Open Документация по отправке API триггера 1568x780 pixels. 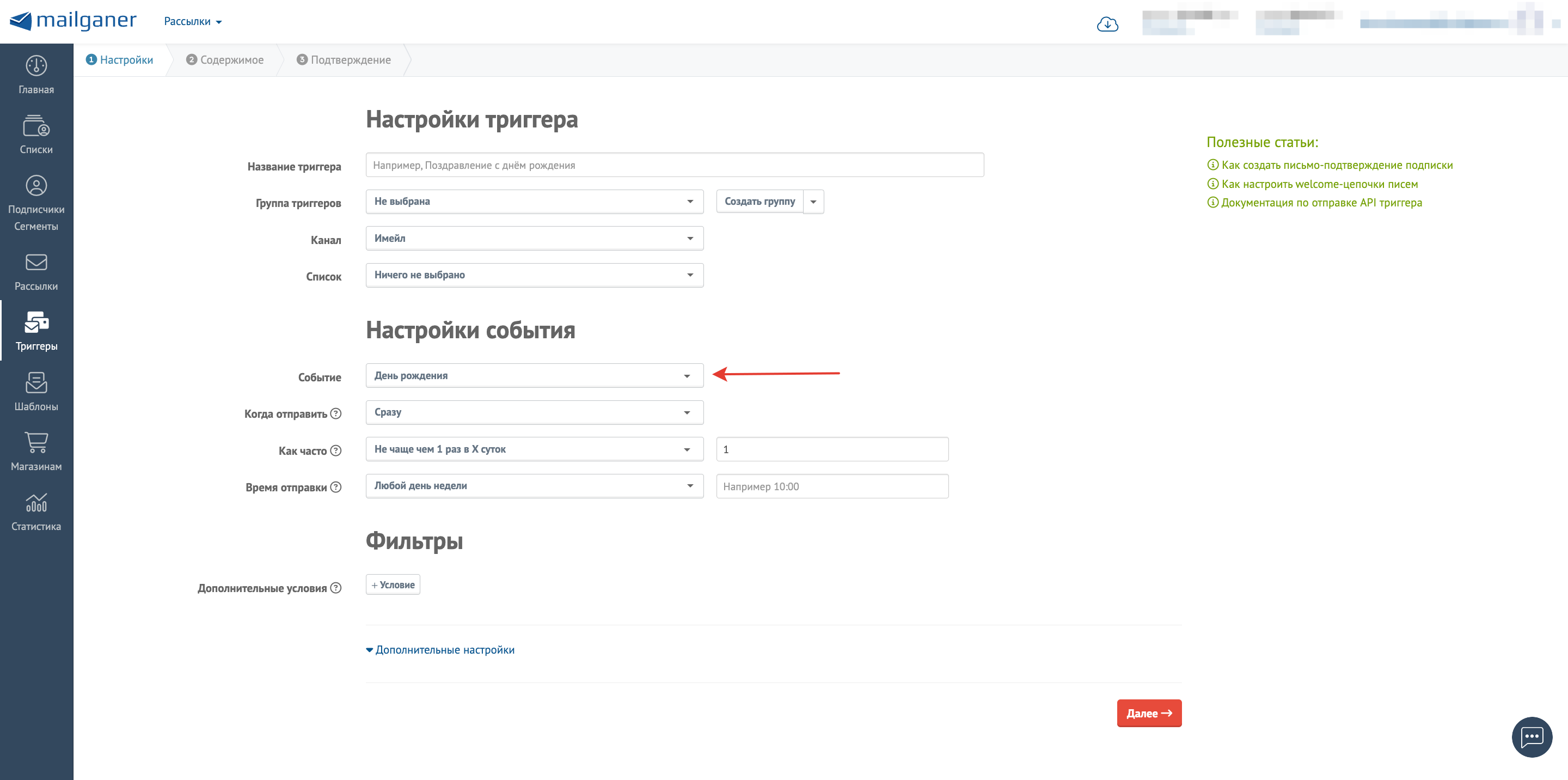pyautogui.click(x=1315, y=203)
